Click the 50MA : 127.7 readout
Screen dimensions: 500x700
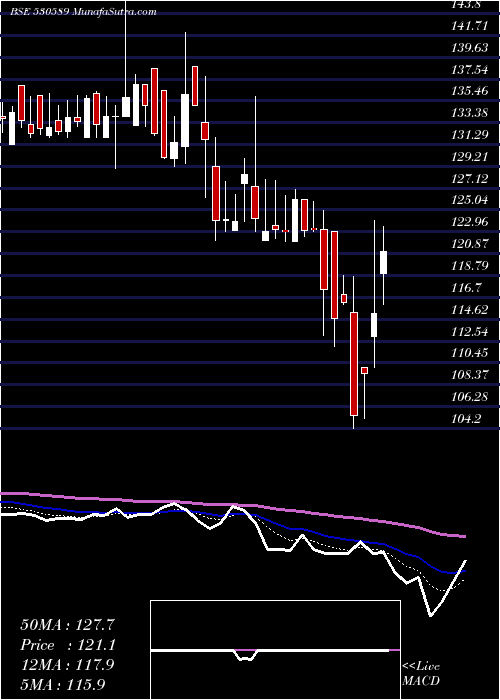pos(68,625)
